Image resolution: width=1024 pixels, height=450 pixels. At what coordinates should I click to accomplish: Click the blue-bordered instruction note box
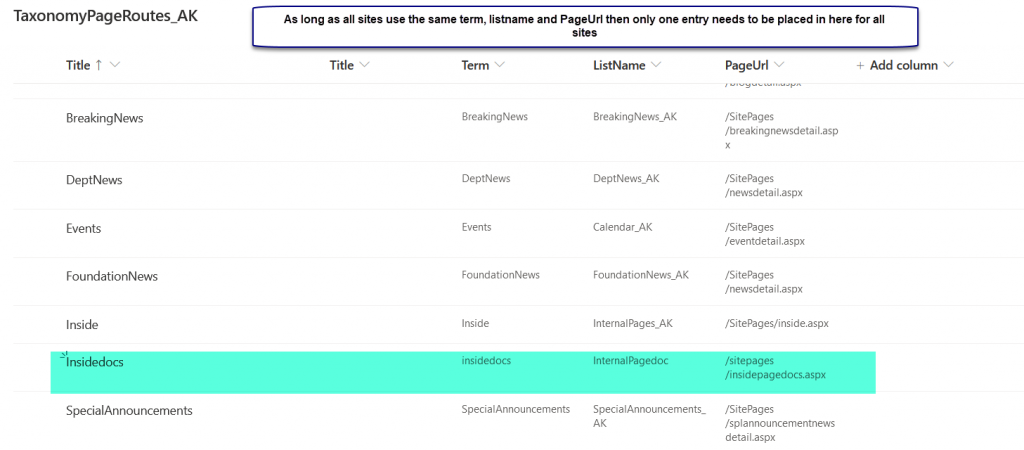pyautogui.click(x=584, y=26)
